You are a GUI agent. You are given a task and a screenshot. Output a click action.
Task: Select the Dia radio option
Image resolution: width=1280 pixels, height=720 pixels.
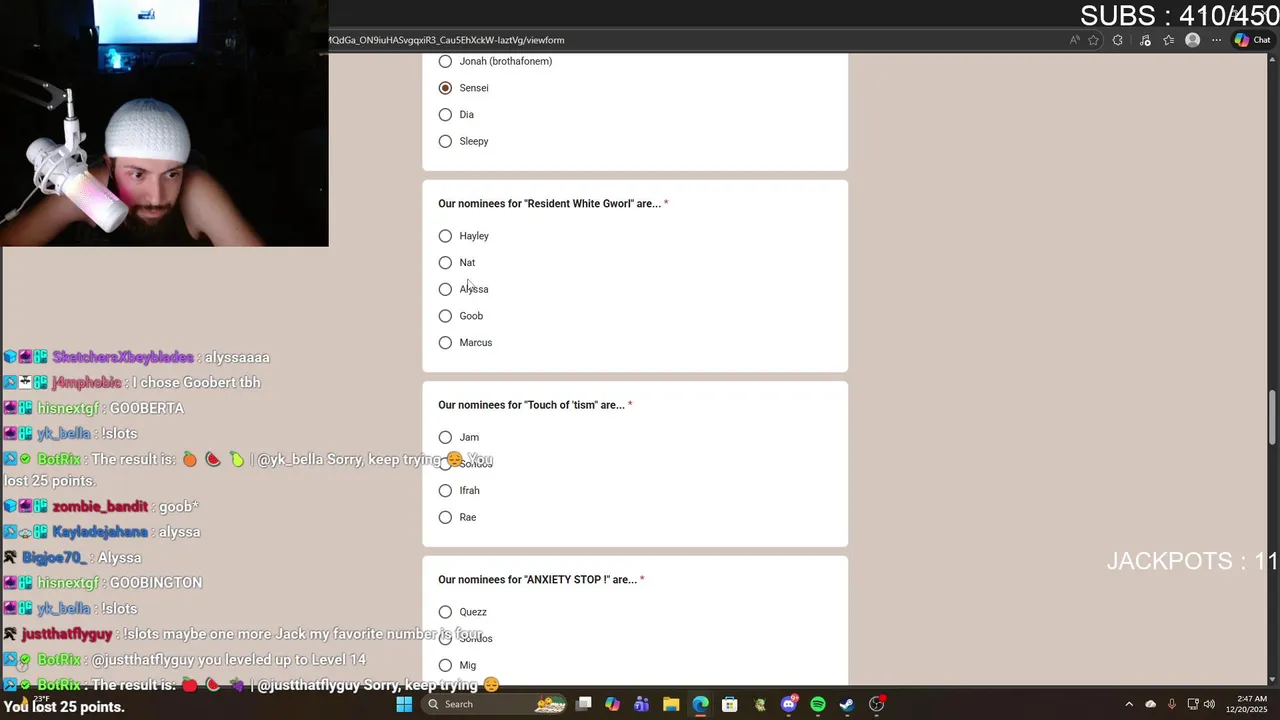[445, 115]
